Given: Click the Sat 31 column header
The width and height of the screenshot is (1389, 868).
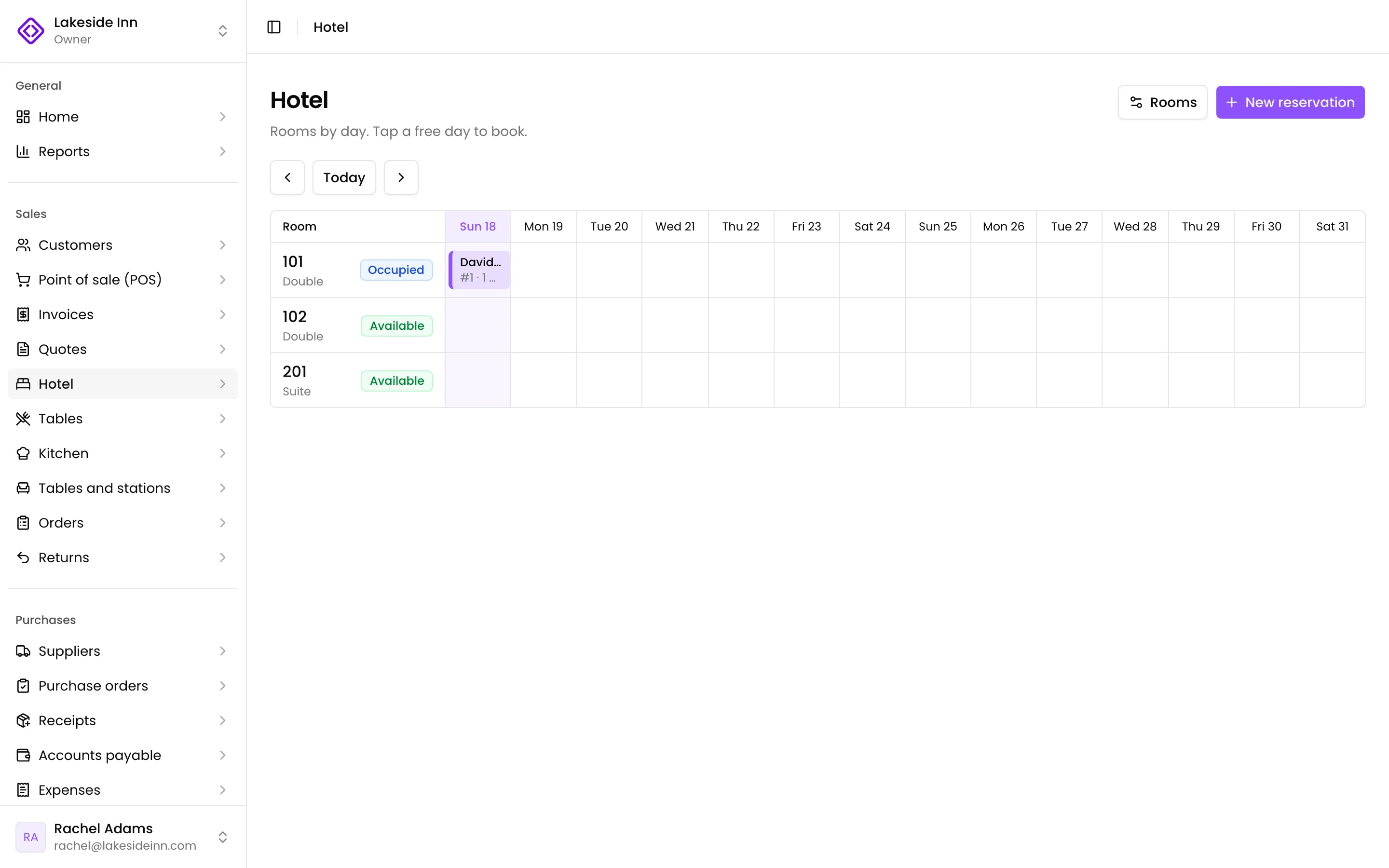Looking at the screenshot, I should pyautogui.click(x=1332, y=227).
